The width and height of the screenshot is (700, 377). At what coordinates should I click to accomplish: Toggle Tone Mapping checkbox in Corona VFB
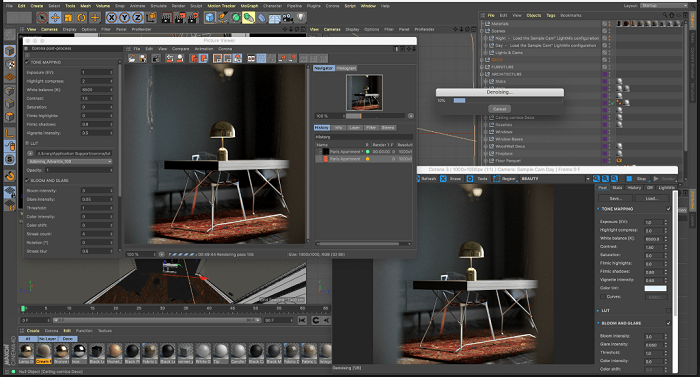pos(668,209)
